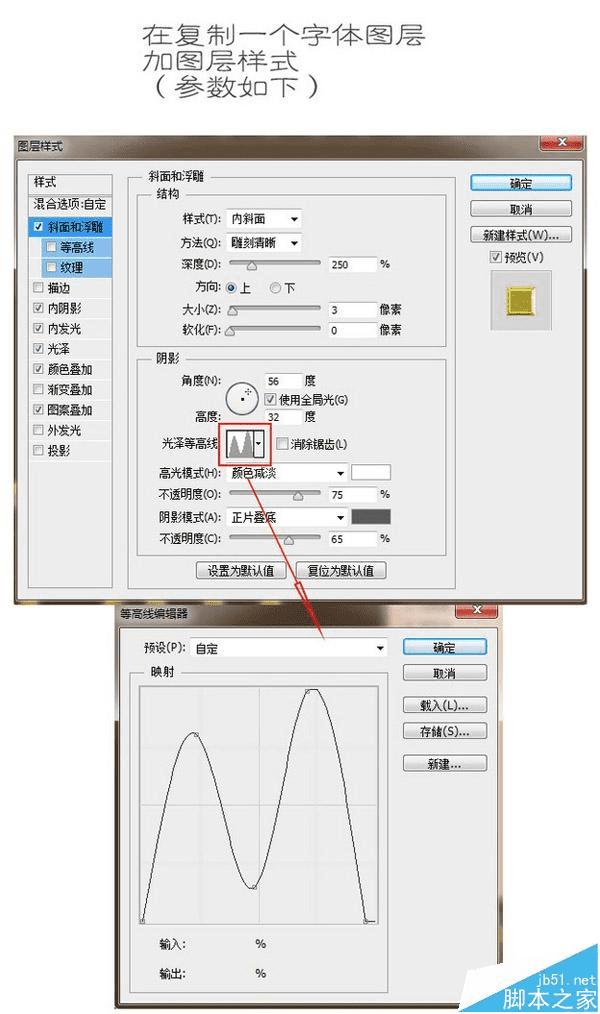600x1014 pixels.
Task: Open the 方法(Q) 雕刻清晰 dropdown
Action: 264,243
